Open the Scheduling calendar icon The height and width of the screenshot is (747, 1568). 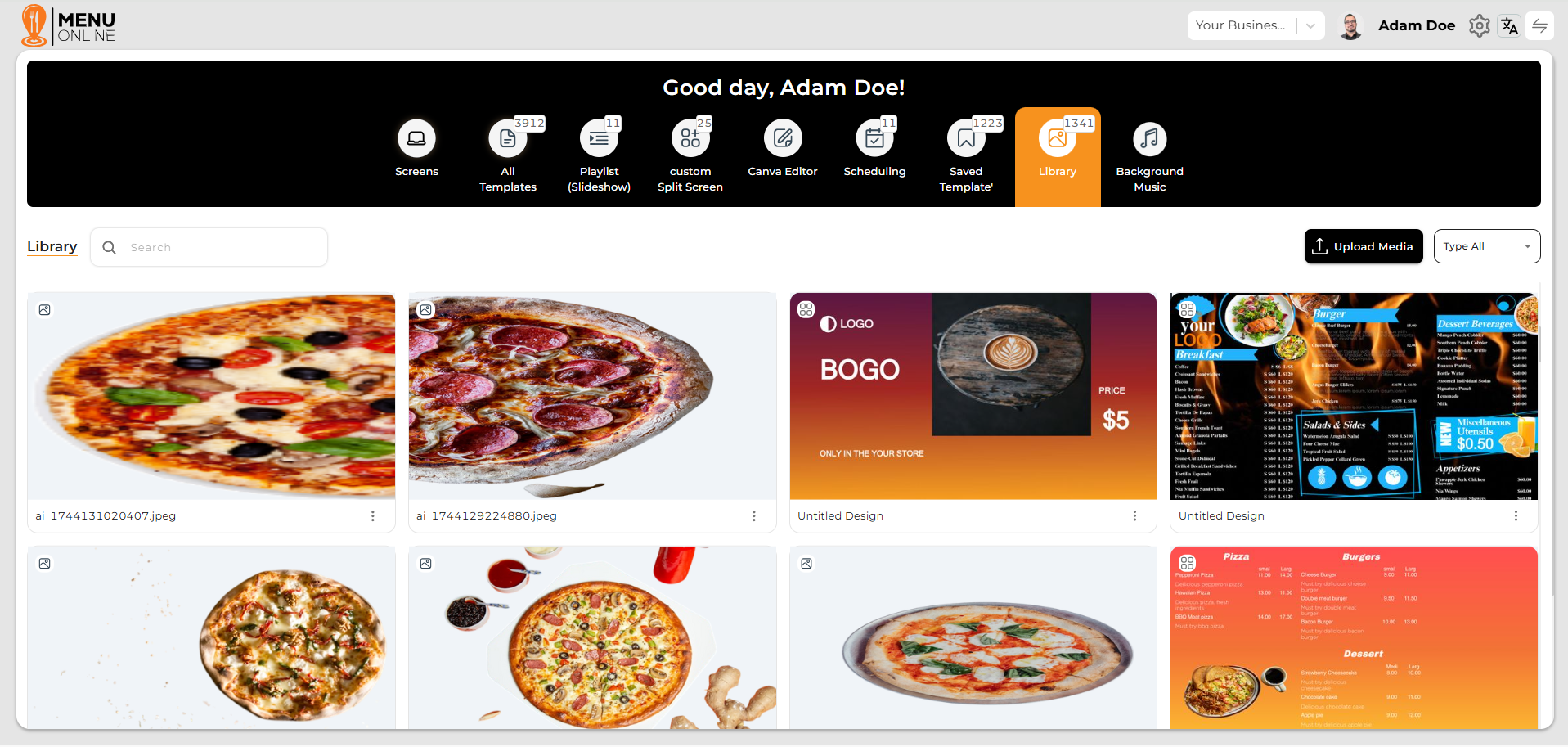(874, 138)
